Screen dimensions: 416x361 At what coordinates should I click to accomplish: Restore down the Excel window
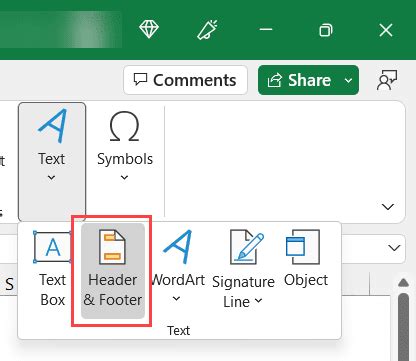click(x=325, y=30)
